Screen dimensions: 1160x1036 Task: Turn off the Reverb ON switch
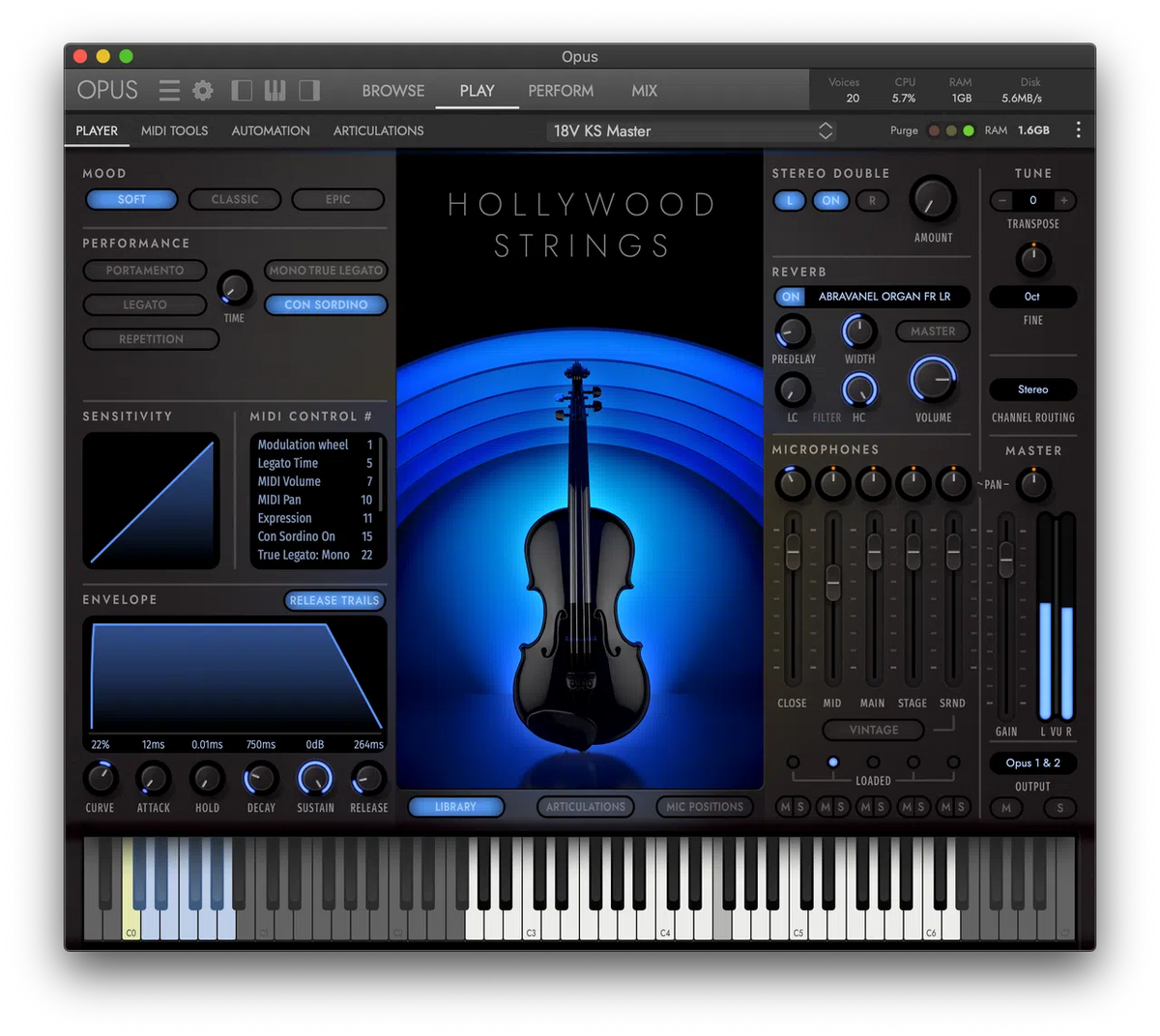(790, 297)
